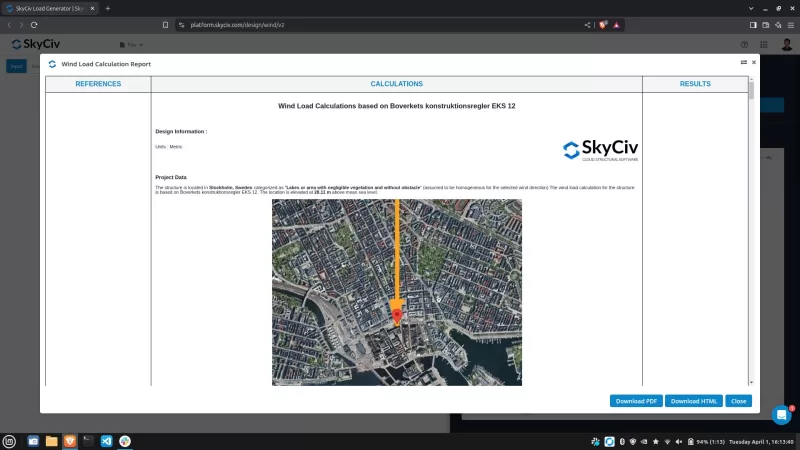Viewport: 800px width, 450px height.
Task: Click the share icon in address bar
Action: pos(587,24)
